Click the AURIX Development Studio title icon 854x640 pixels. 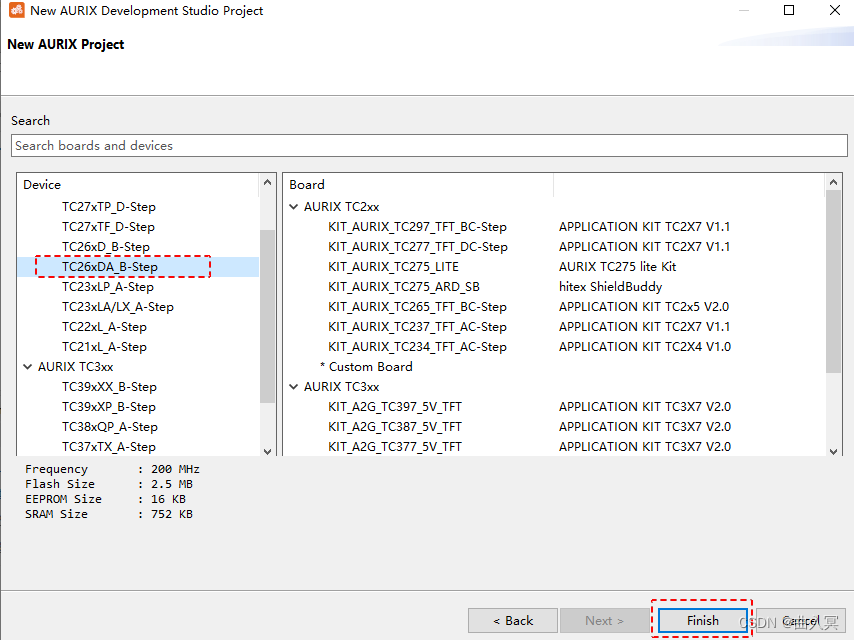(x=16, y=10)
